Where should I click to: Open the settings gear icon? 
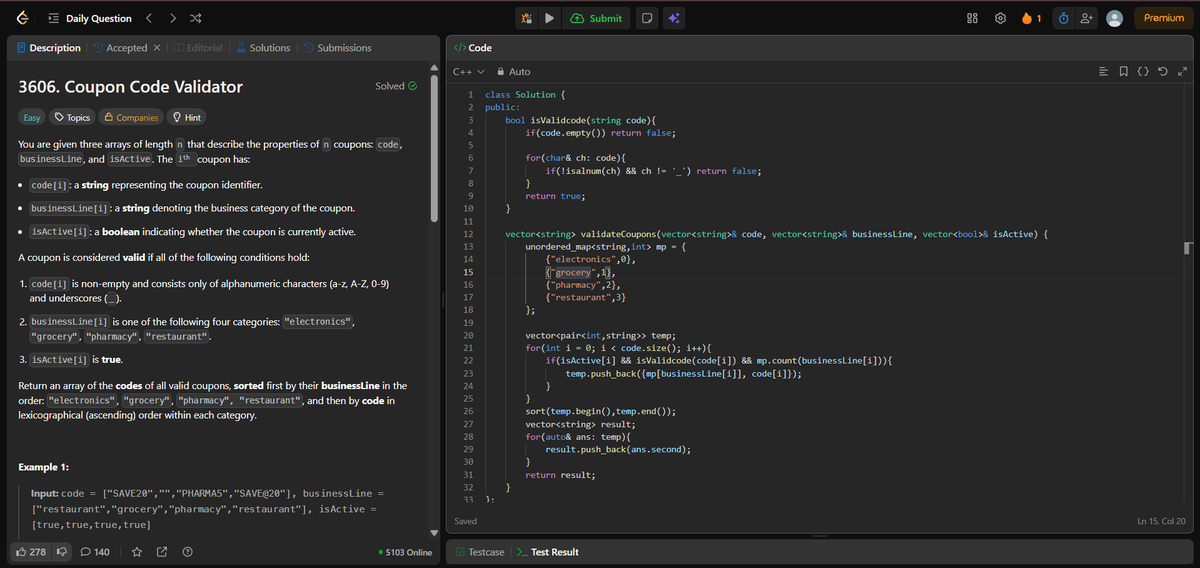pos(999,18)
